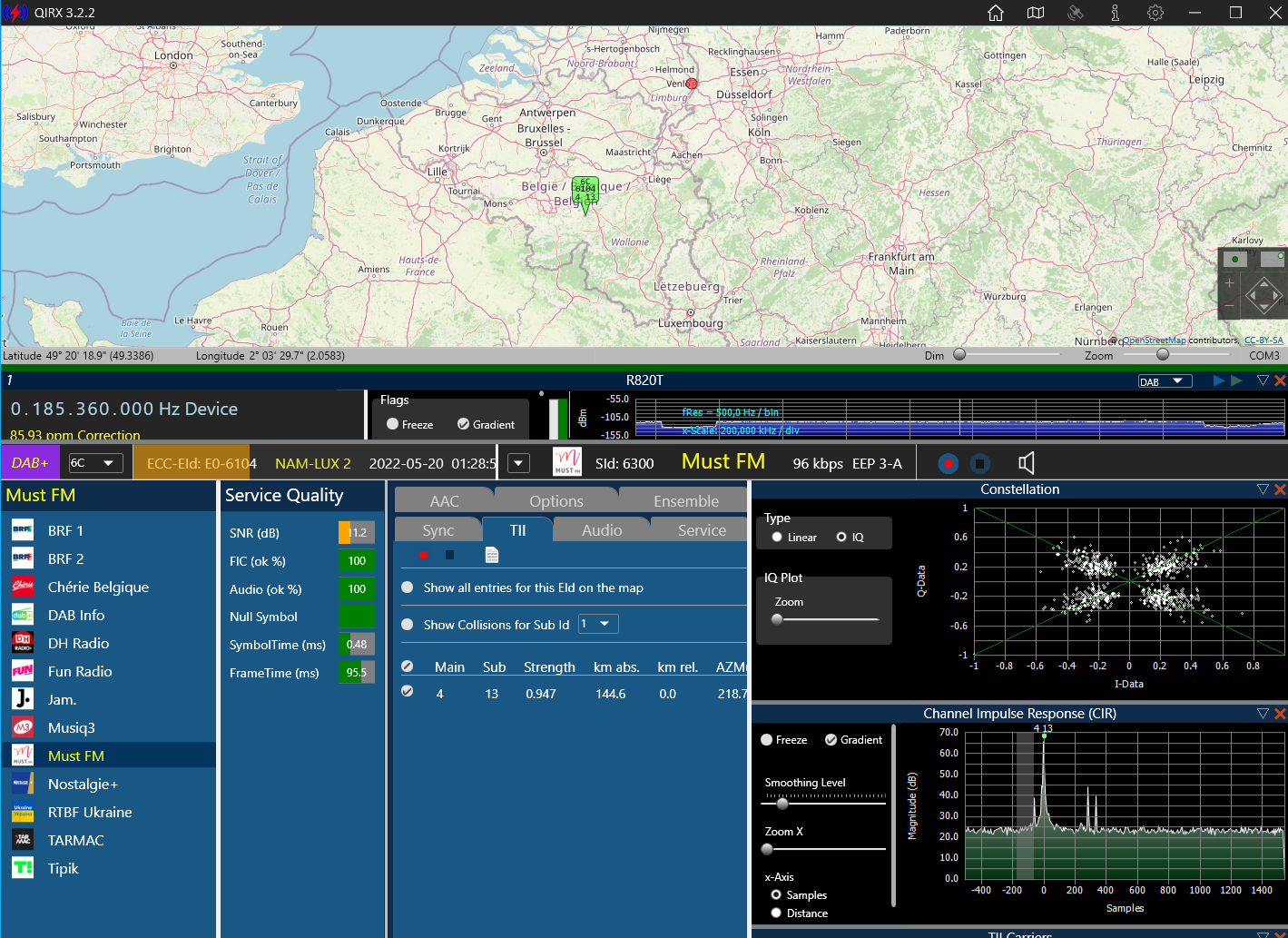Close the Channel Impulse Response panel
1288x938 pixels.
point(1280,714)
